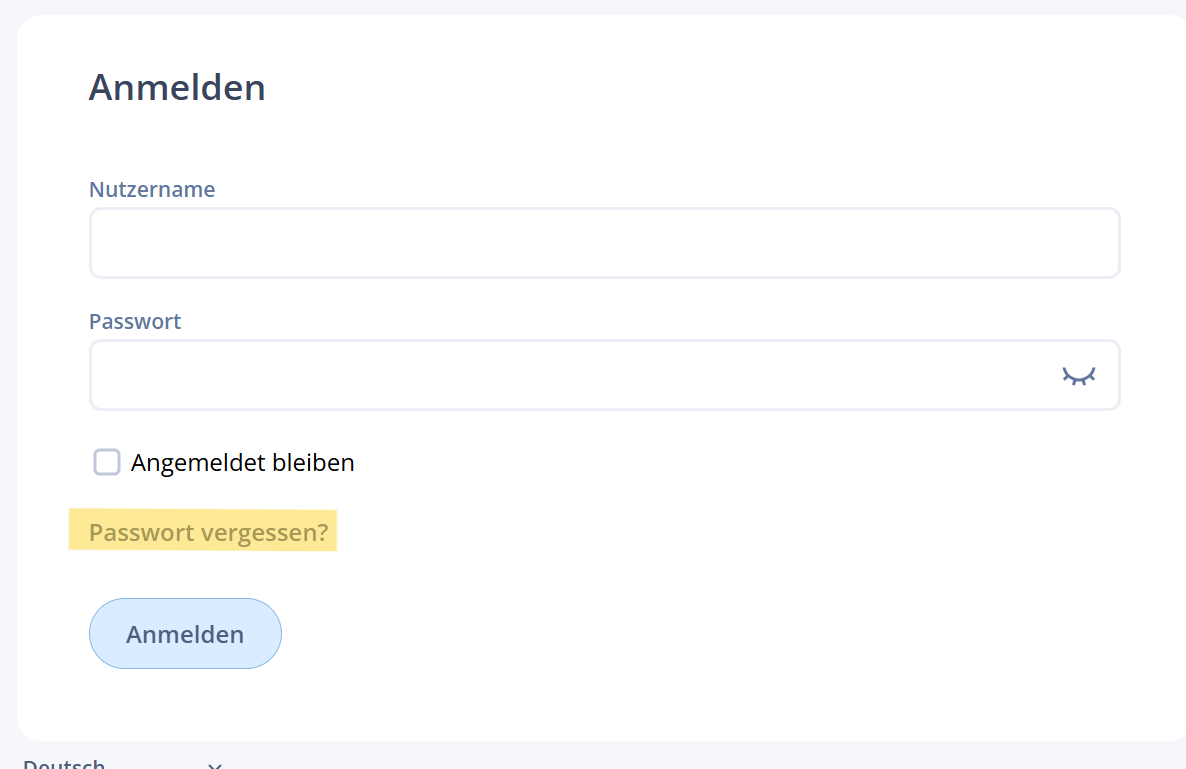The image size is (1186, 769).
Task: Select the Anmelden page heading
Action: tap(177, 87)
